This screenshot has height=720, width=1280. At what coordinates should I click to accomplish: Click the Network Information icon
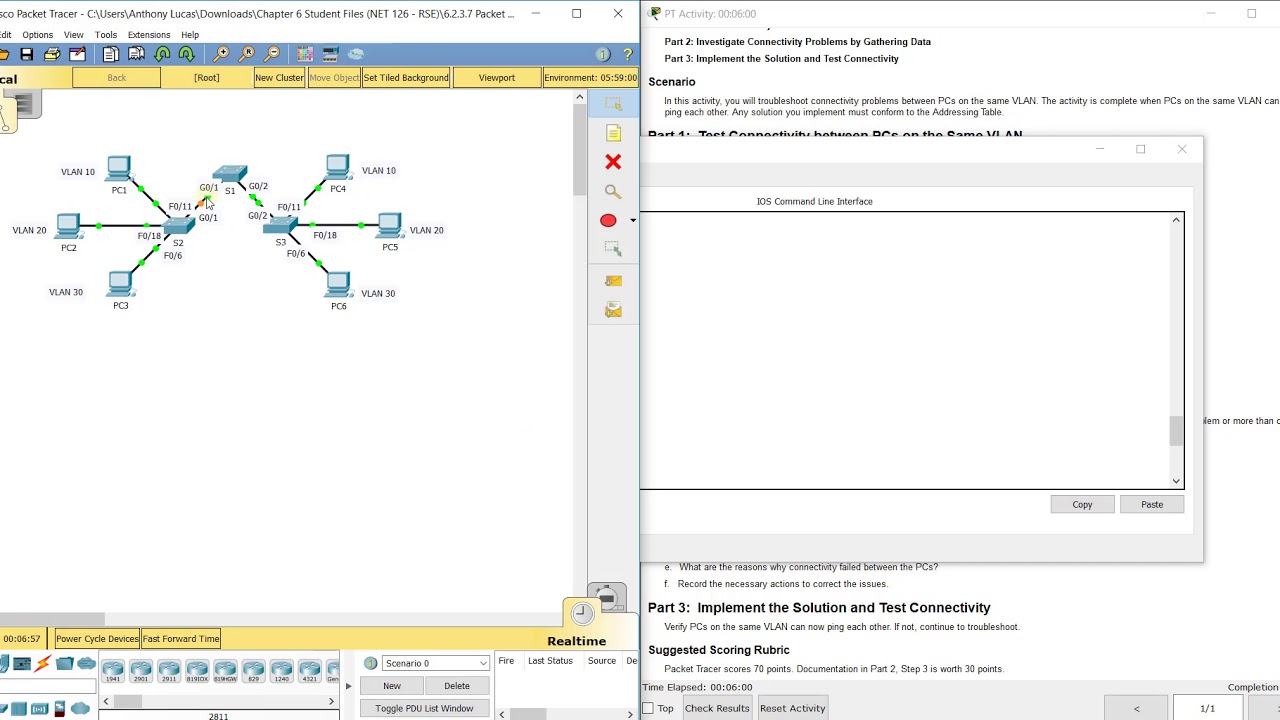[x=602, y=54]
